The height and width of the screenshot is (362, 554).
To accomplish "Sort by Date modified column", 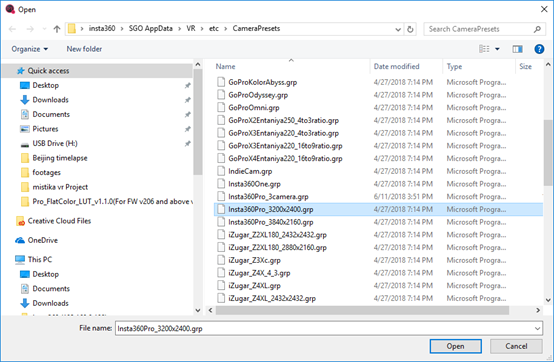I will 396,66.
